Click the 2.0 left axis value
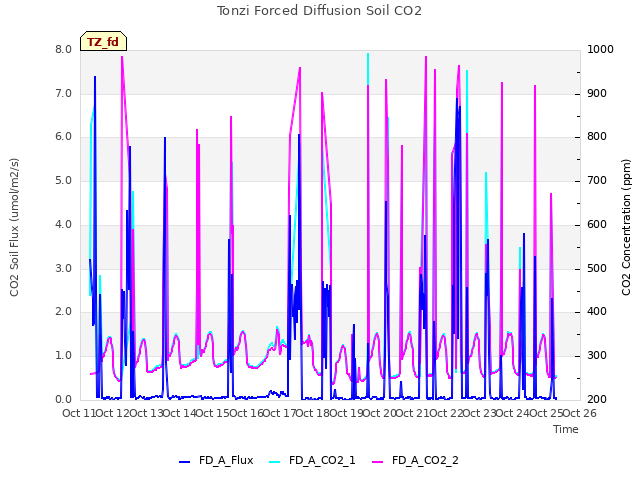Viewport: 640px width, 480px height. [64, 312]
